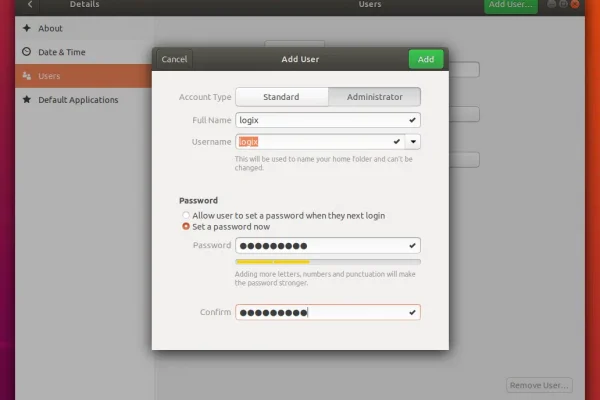Screen dimensions: 600x400
Task: Open the About section in sidebar
Action: 83,28
